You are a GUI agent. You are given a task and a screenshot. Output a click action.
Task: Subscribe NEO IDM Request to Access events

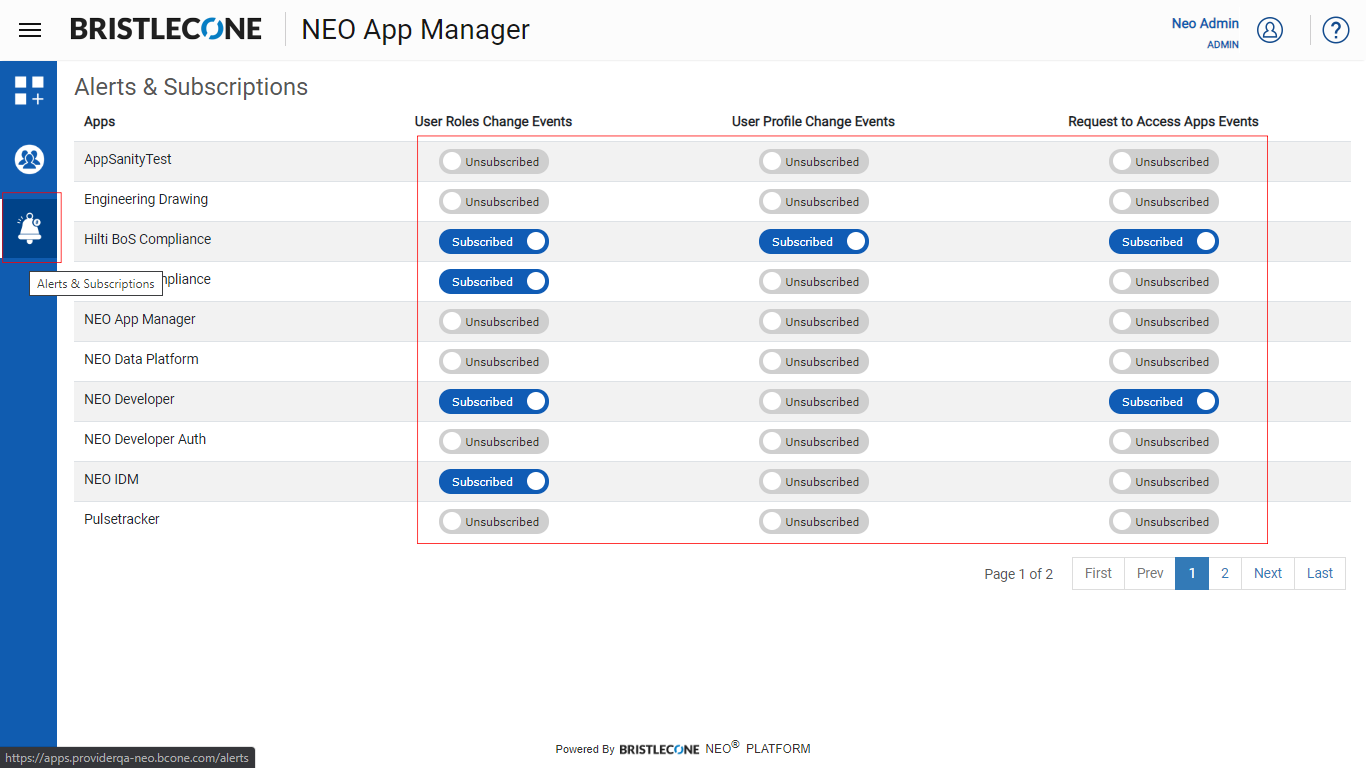pos(1164,482)
